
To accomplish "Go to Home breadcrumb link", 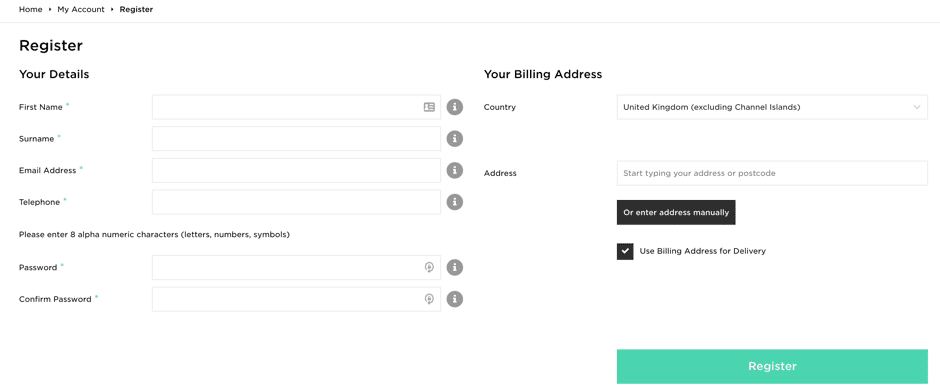I will [x=31, y=10].
